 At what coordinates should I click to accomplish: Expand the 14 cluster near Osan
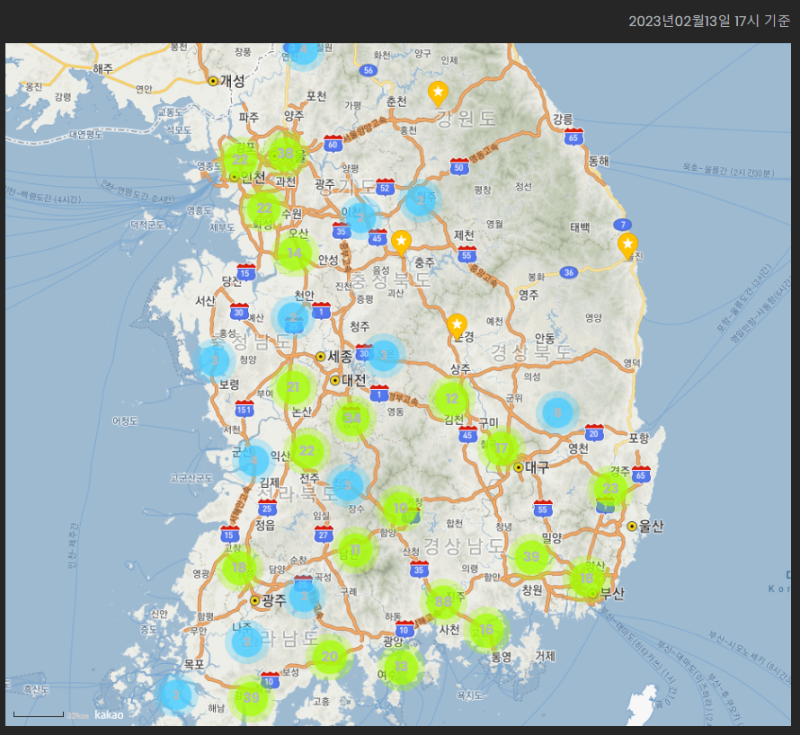[x=294, y=253]
